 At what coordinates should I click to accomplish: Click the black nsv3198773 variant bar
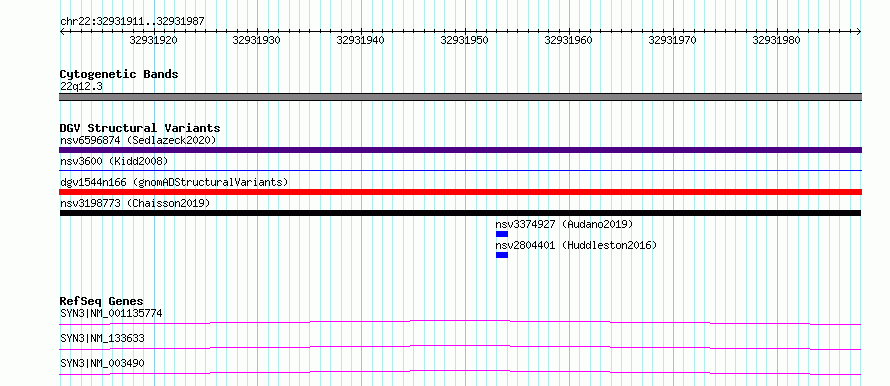(x=460, y=213)
